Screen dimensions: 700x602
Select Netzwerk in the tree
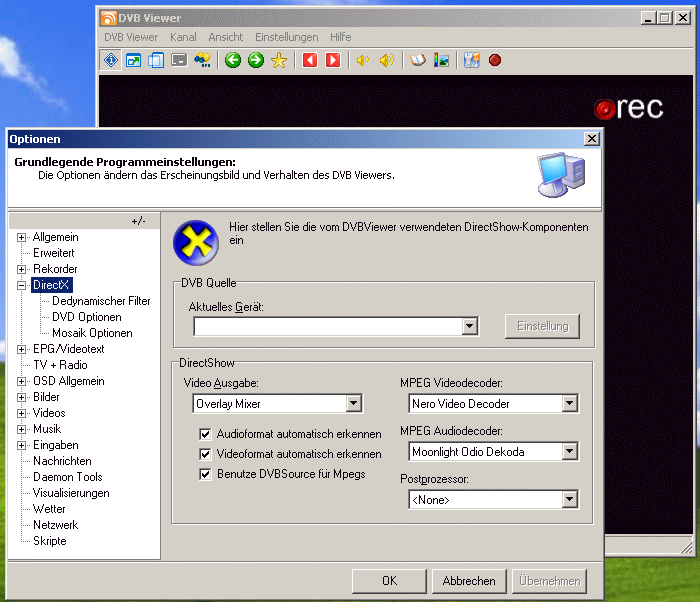[x=55, y=525]
